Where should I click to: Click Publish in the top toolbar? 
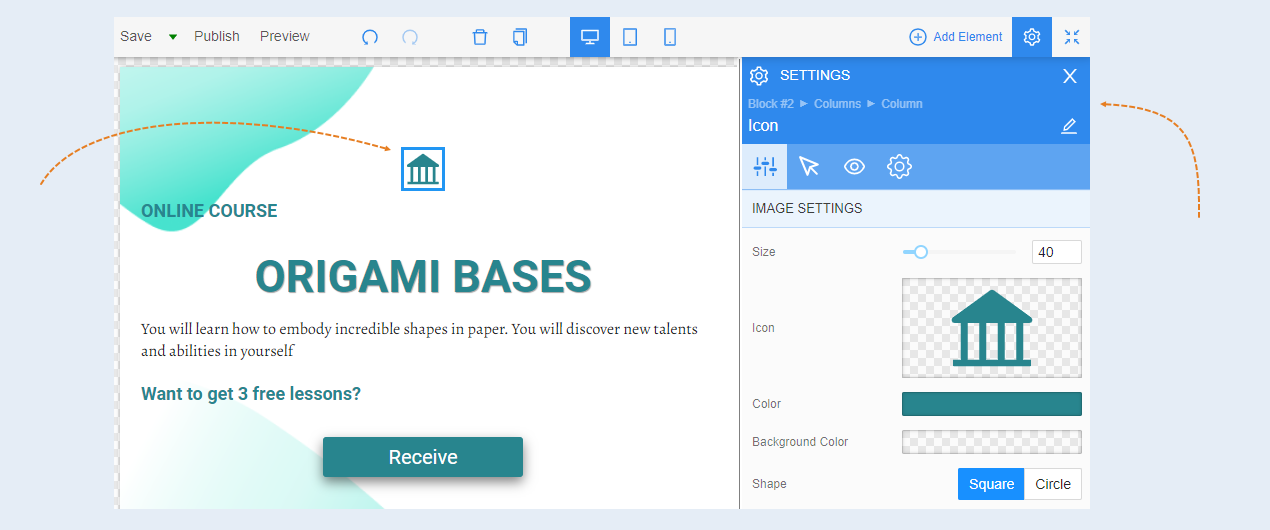click(x=217, y=37)
